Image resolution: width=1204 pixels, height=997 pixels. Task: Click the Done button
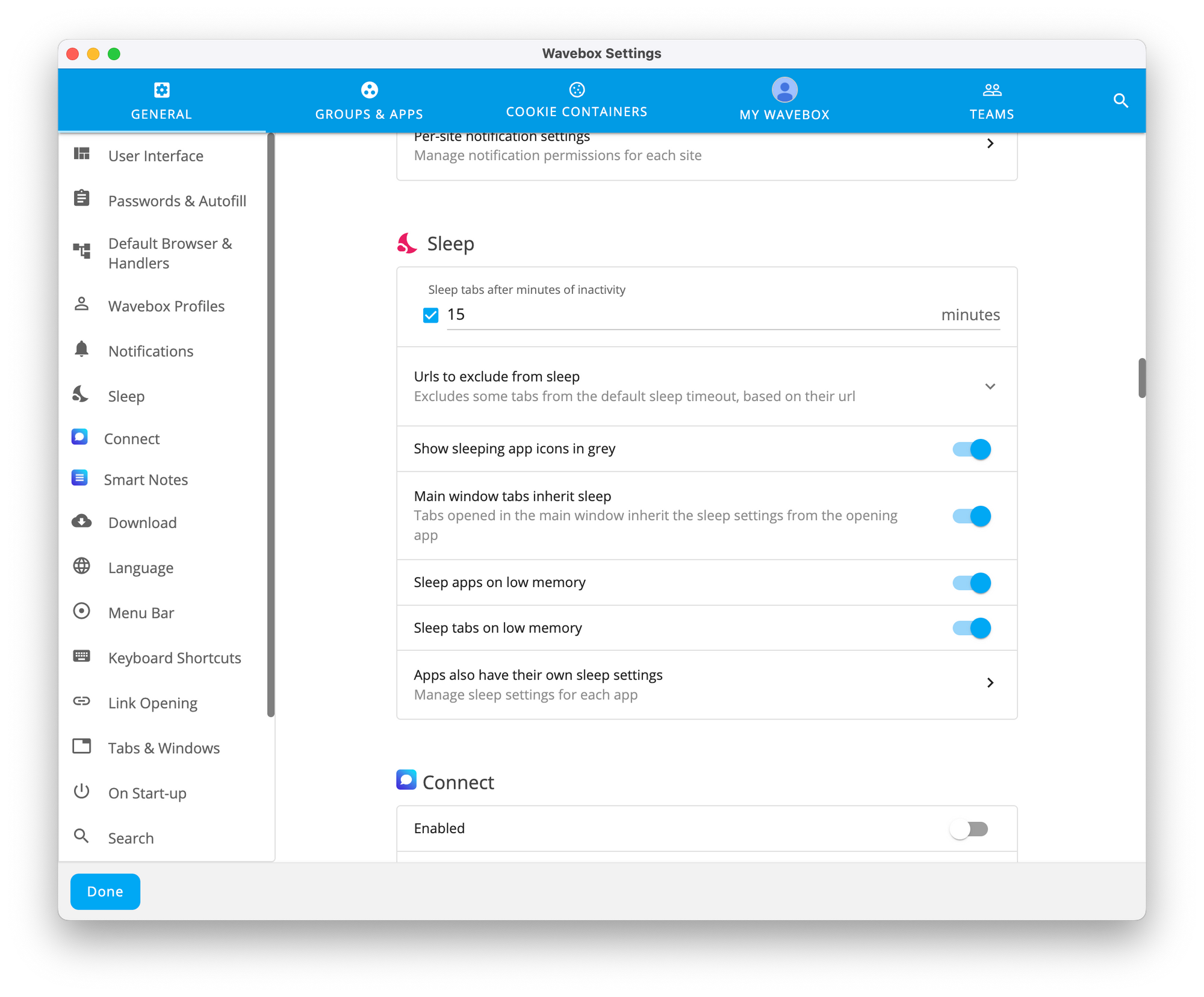pos(105,892)
